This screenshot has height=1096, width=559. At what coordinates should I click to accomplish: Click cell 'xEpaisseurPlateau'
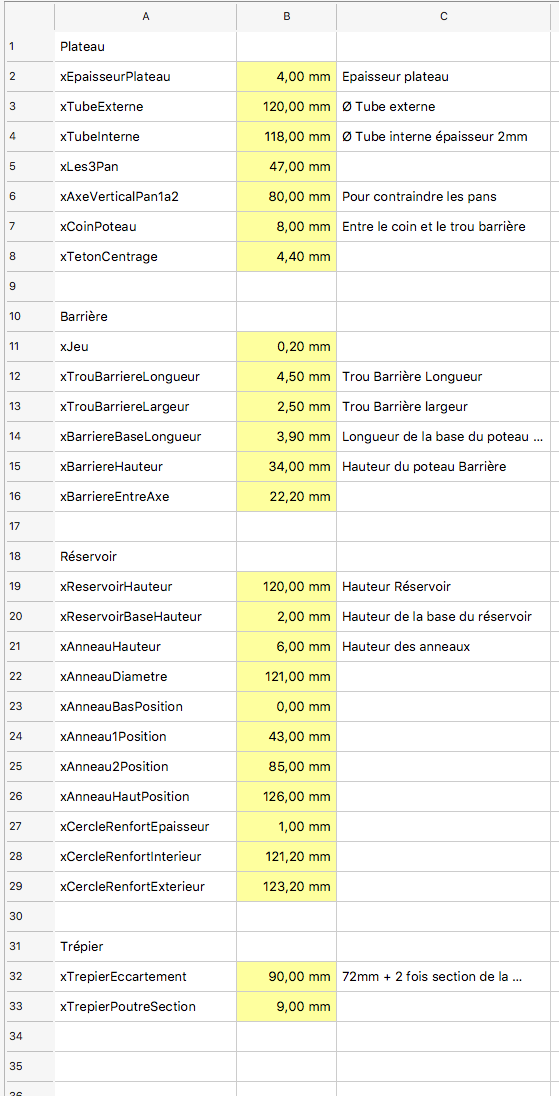point(145,77)
